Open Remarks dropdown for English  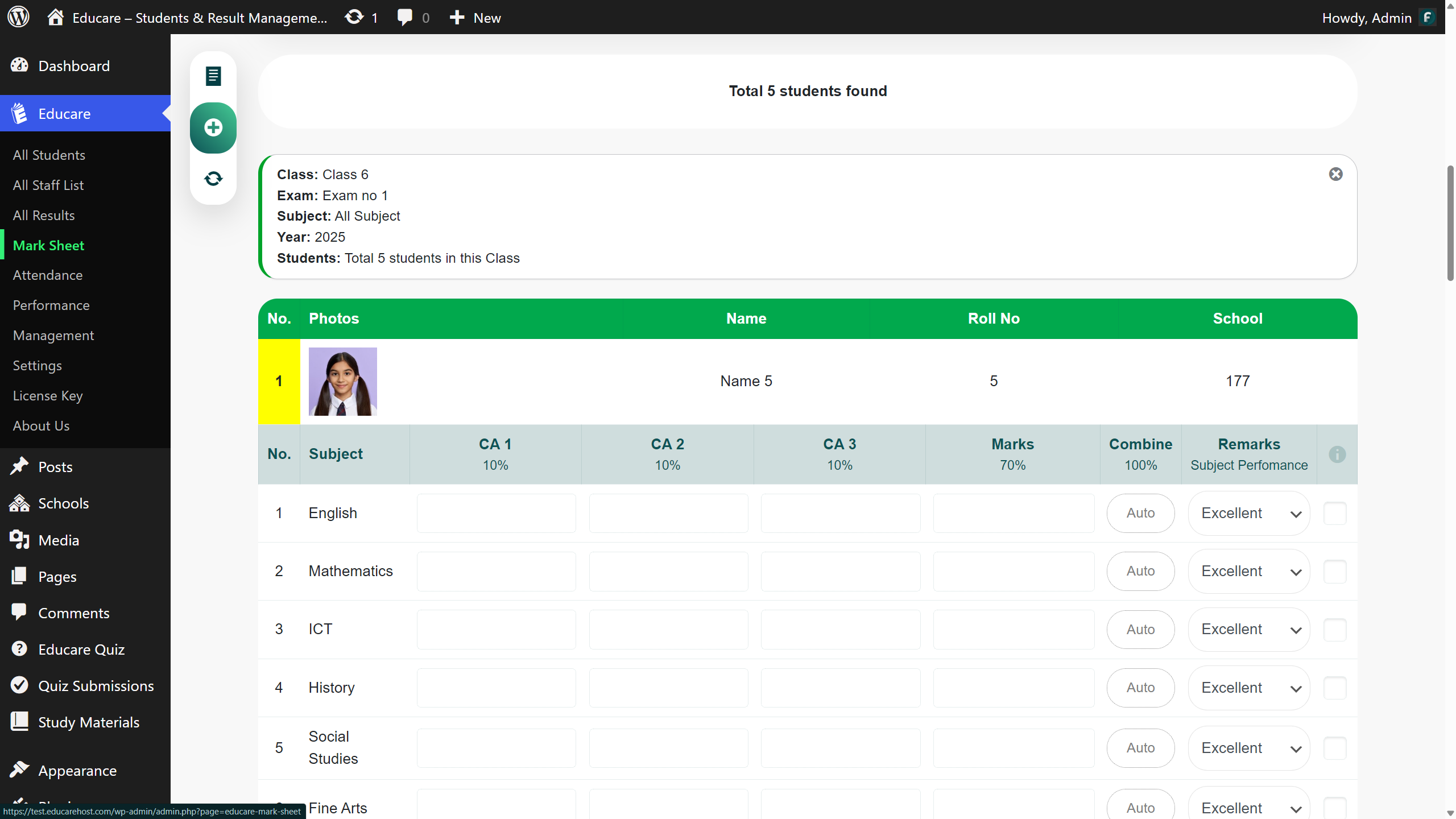(x=1249, y=513)
